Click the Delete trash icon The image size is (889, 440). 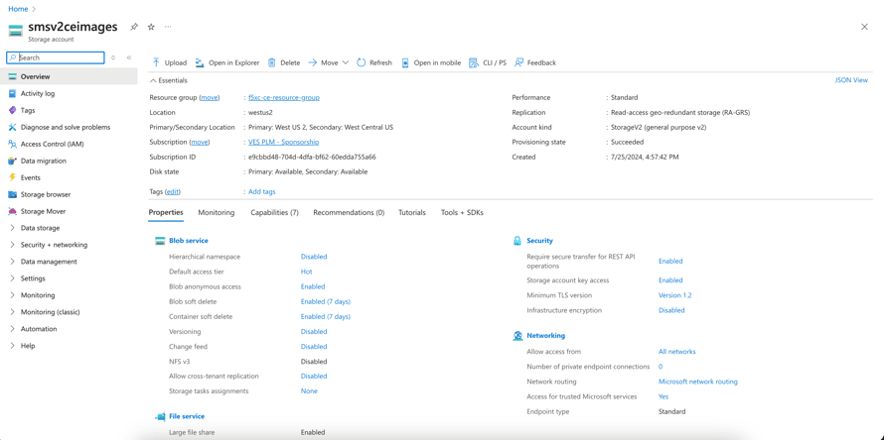(x=272, y=62)
